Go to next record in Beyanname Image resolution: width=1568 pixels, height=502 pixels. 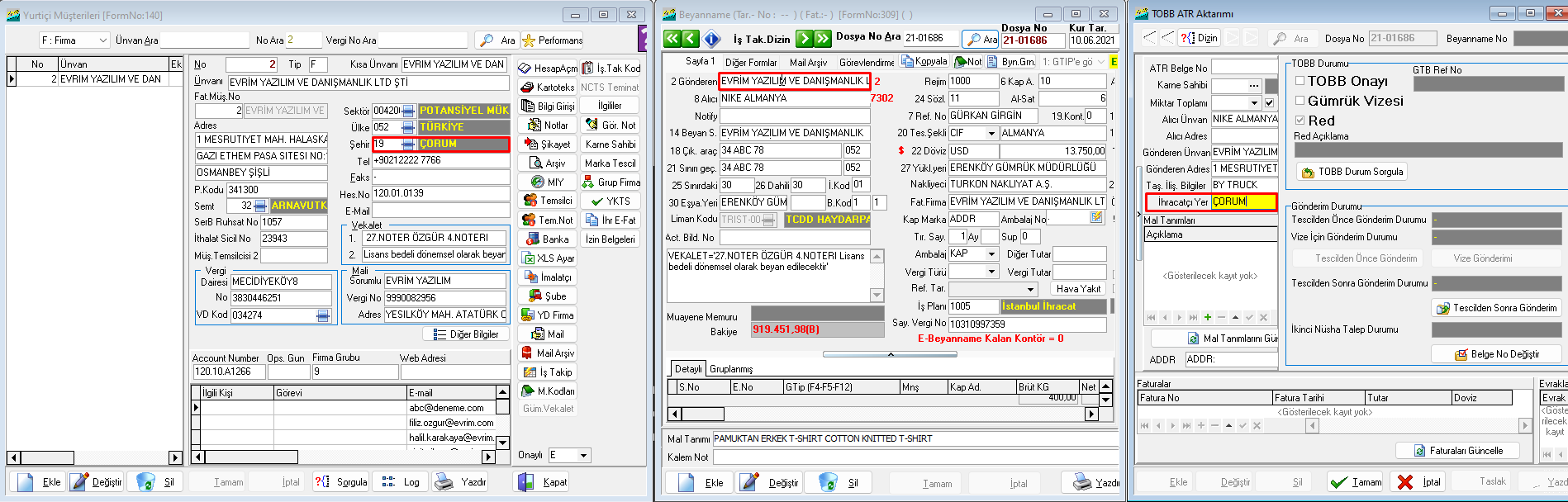(x=804, y=39)
